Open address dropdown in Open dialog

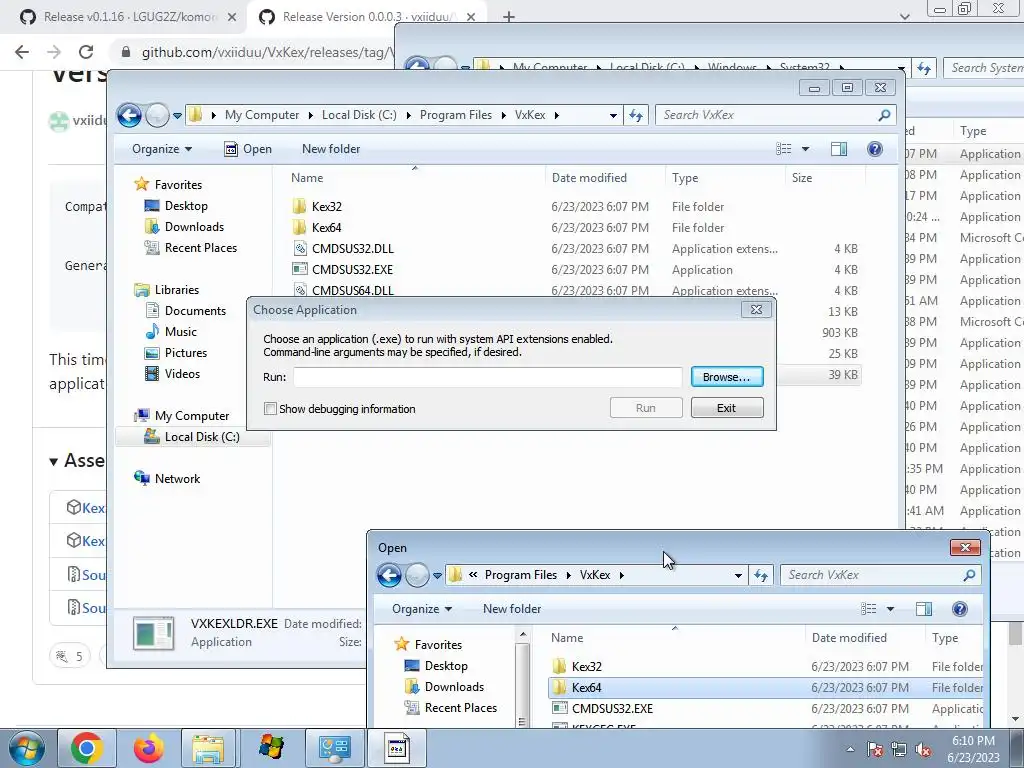click(x=738, y=575)
